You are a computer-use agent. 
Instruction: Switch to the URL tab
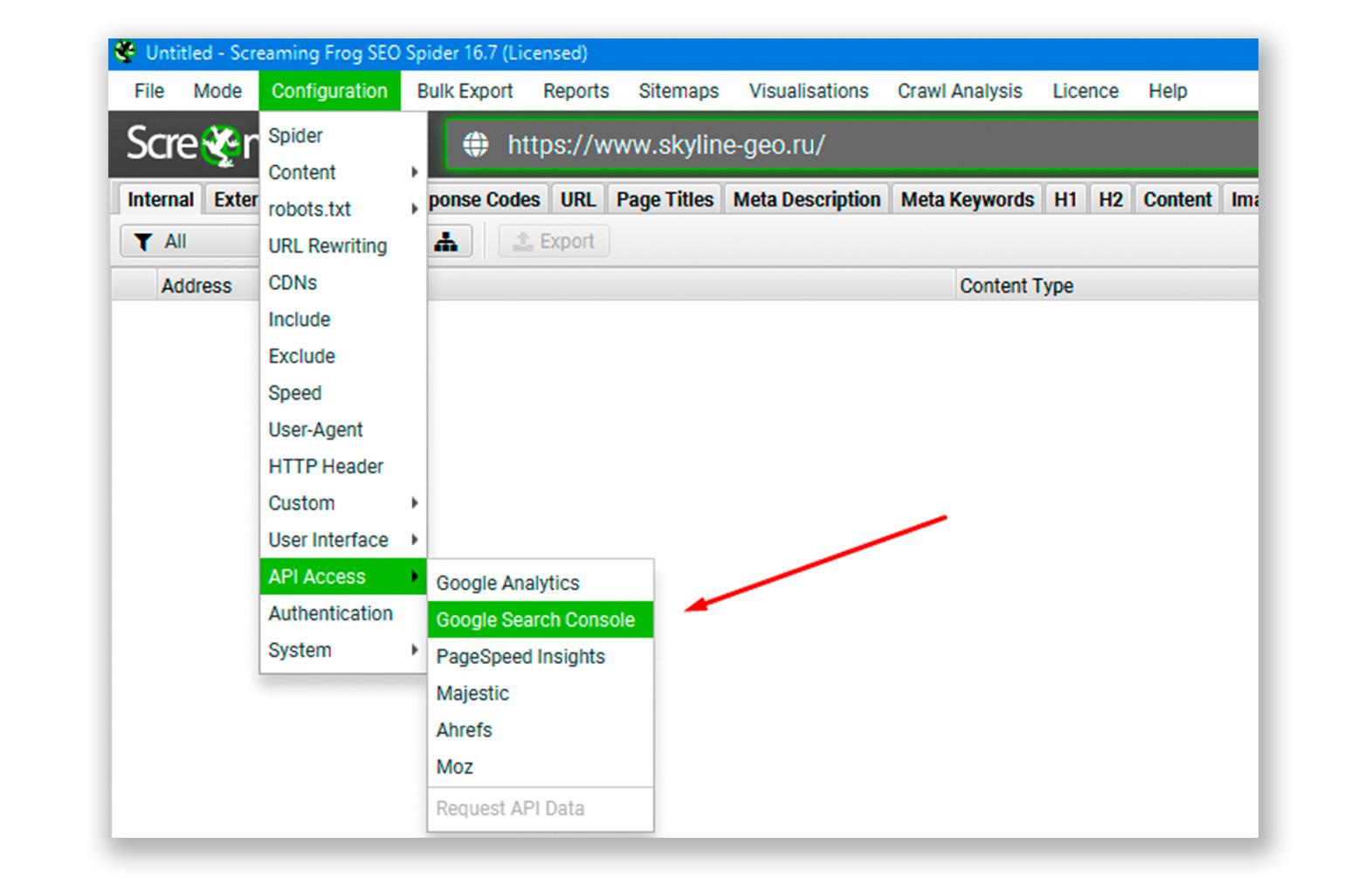[578, 199]
